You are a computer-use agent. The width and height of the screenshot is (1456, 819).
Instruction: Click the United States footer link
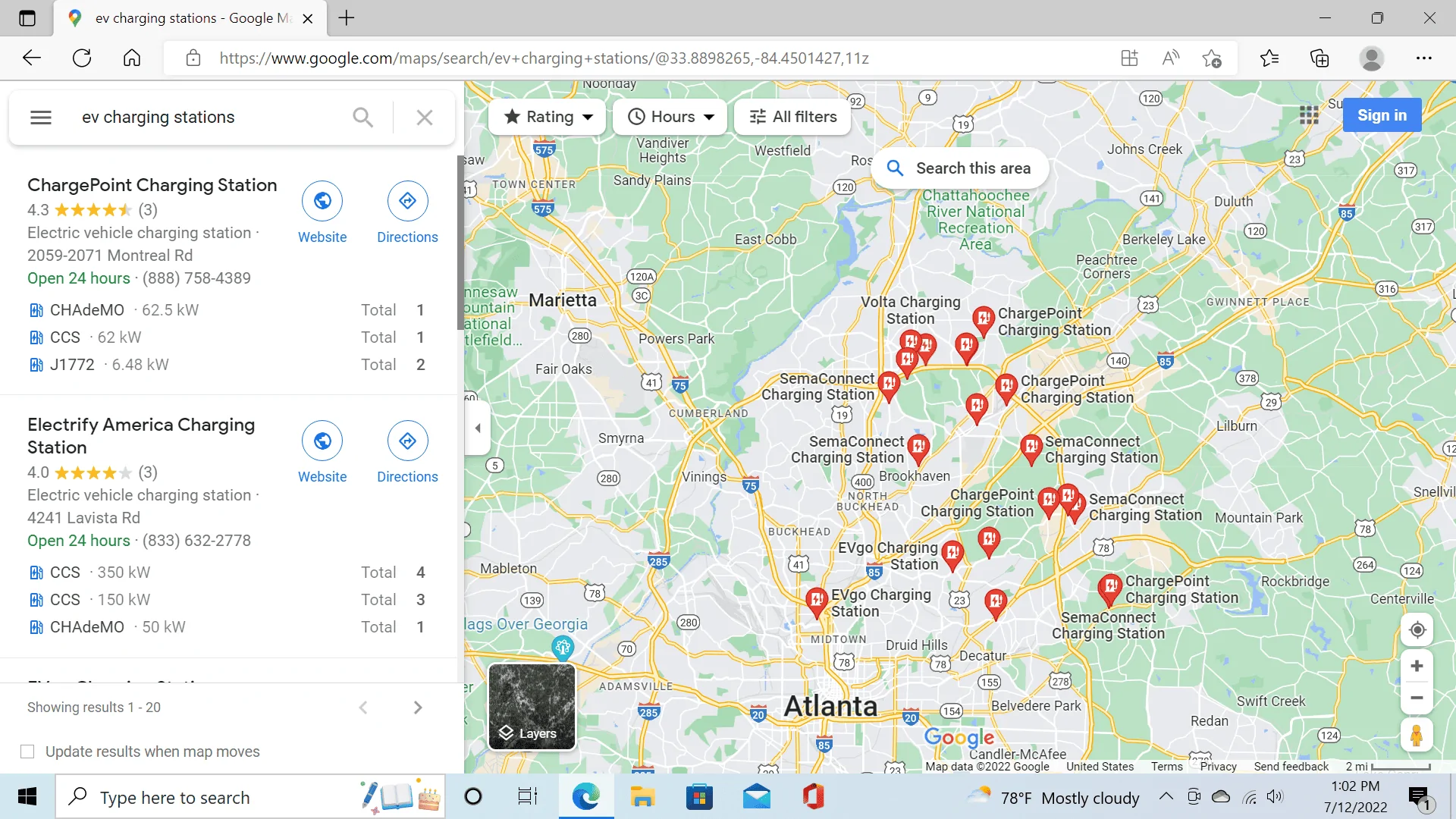coord(1100,767)
